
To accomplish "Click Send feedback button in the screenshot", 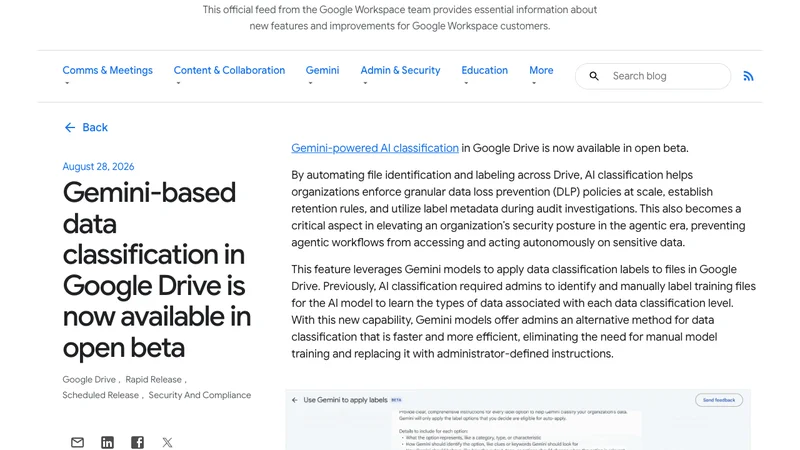I will [x=719, y=400].
